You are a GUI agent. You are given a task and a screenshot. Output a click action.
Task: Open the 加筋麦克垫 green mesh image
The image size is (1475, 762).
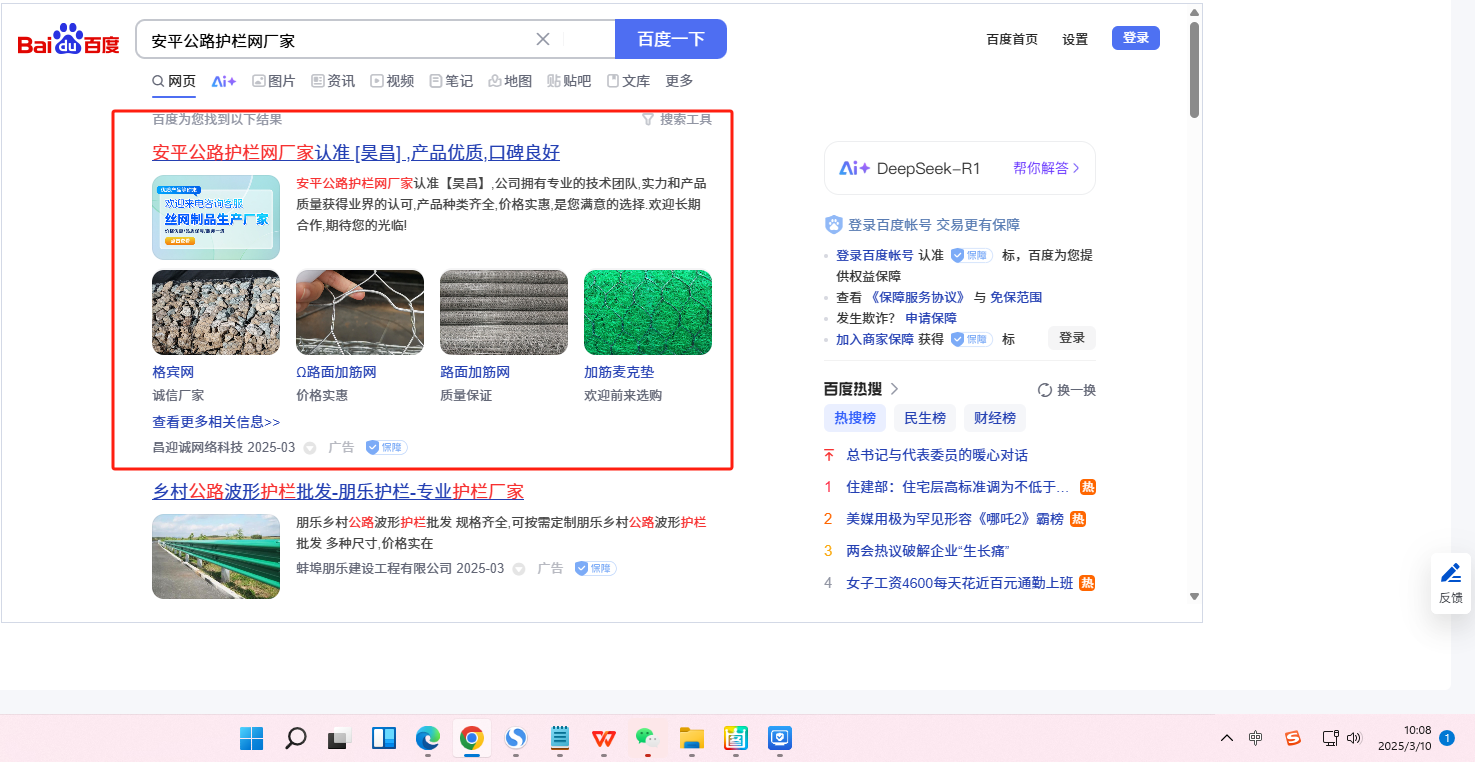(648, 312)
